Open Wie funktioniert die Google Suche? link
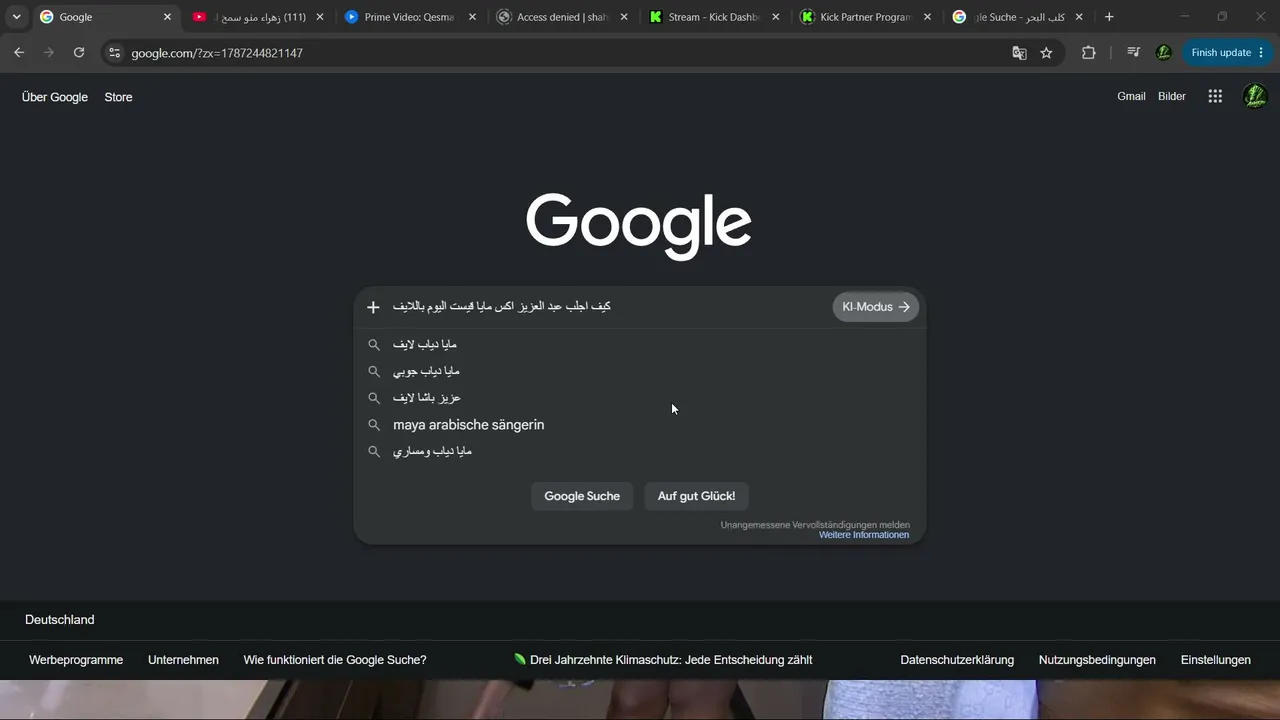This screenshot has height=720, width=1280. (335, 660)
